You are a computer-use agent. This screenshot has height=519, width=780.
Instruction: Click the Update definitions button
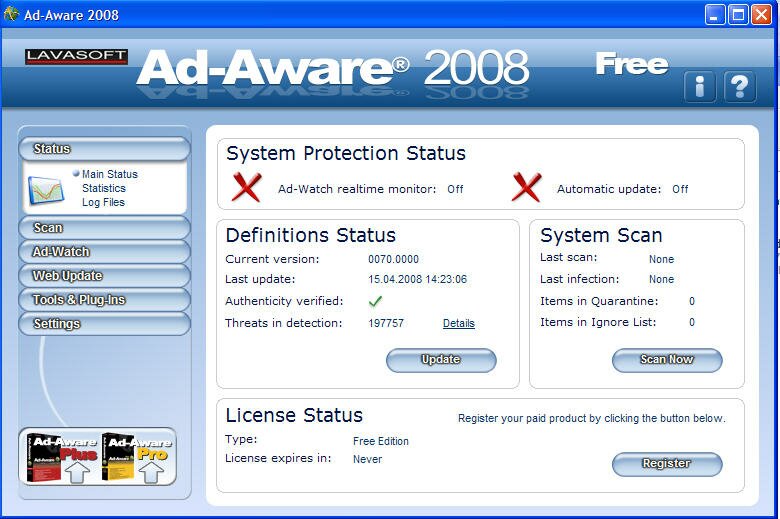(441, 360)
